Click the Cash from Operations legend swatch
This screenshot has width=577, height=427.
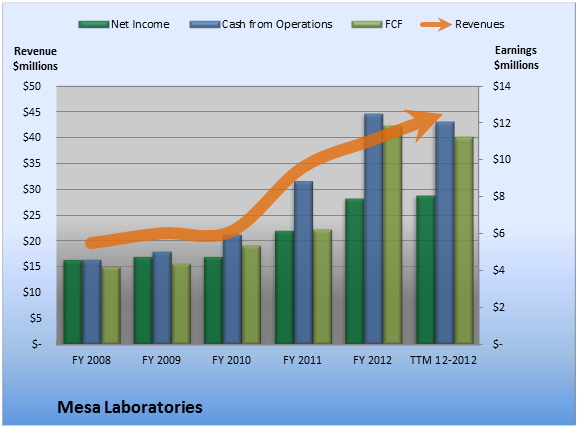tap(205, 25)
